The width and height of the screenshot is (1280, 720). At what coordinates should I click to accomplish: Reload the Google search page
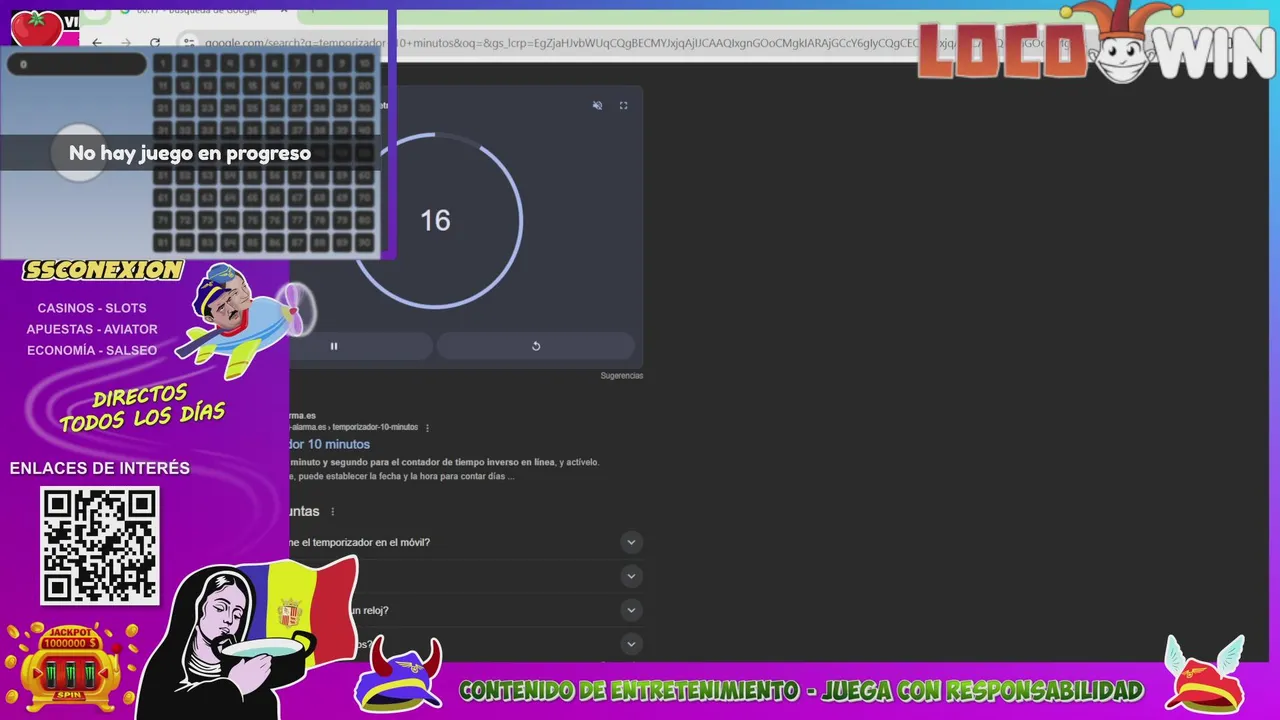click(155, 43)
